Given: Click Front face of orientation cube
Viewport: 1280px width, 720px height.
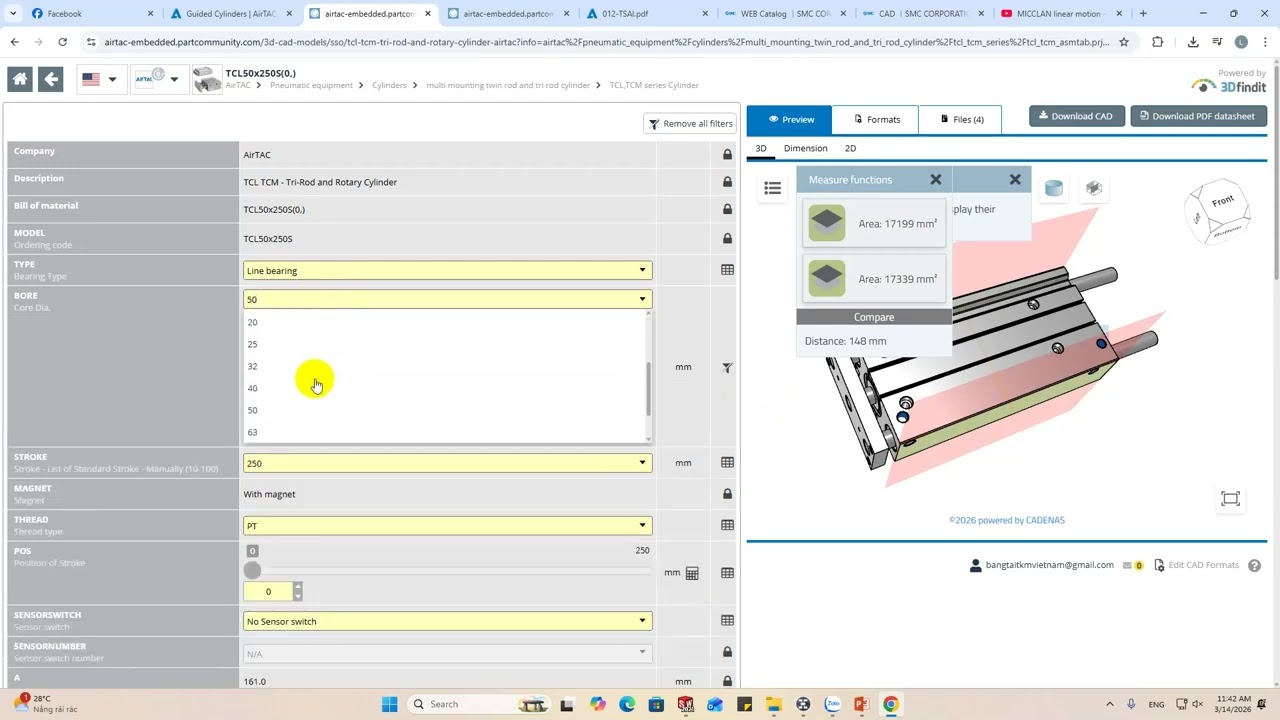Looking at the screenshot, I should point(1222,202).
